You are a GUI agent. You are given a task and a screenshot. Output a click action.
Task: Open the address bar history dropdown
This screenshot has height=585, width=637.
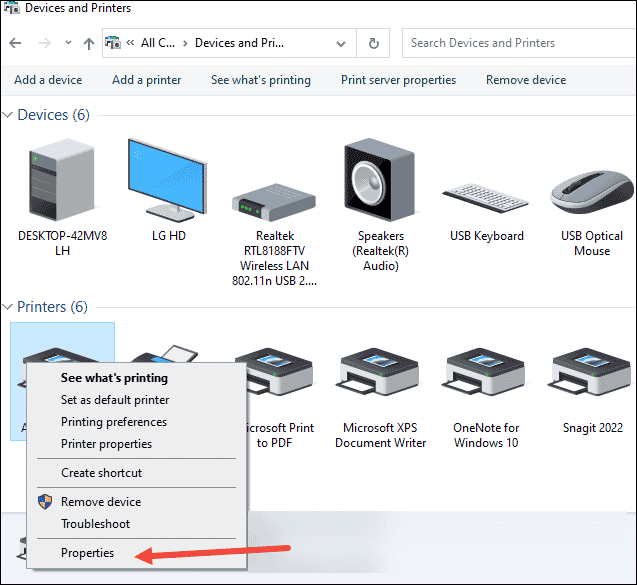tap(341, 43)
